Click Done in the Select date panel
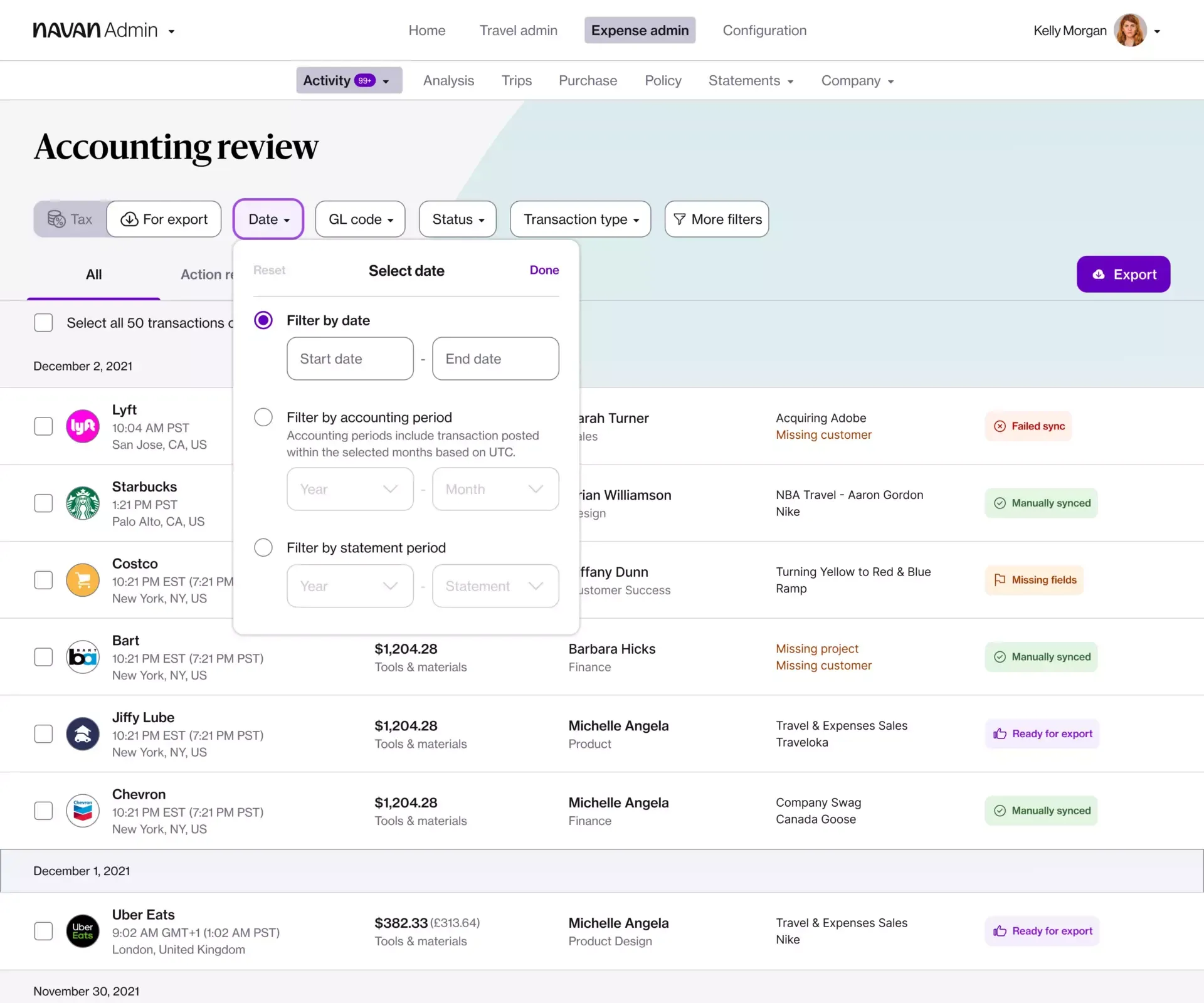Image resolution: width=1204 pixels, height=1003 pixels. point(544,270)
